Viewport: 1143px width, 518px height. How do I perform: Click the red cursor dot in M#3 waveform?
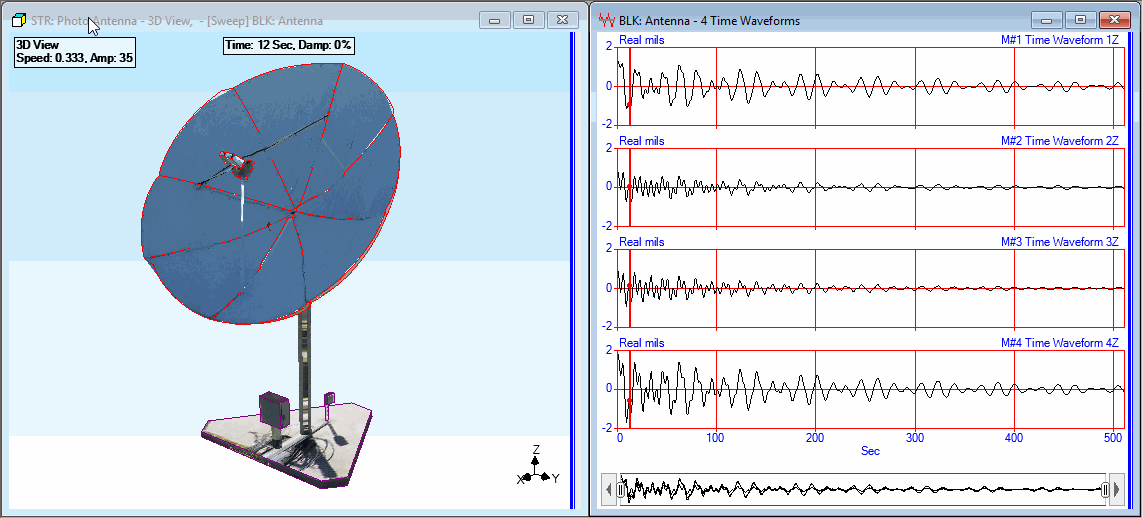click(629, 286)
